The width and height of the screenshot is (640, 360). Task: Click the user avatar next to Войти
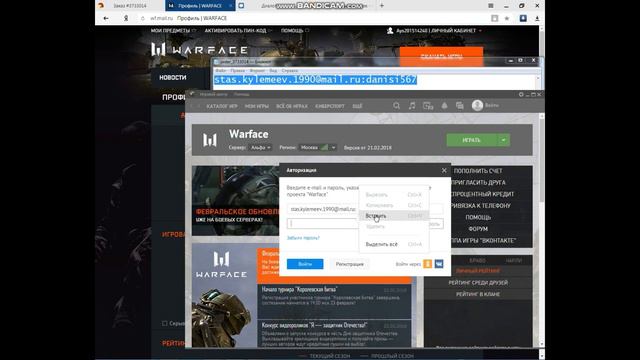point(477,105)
